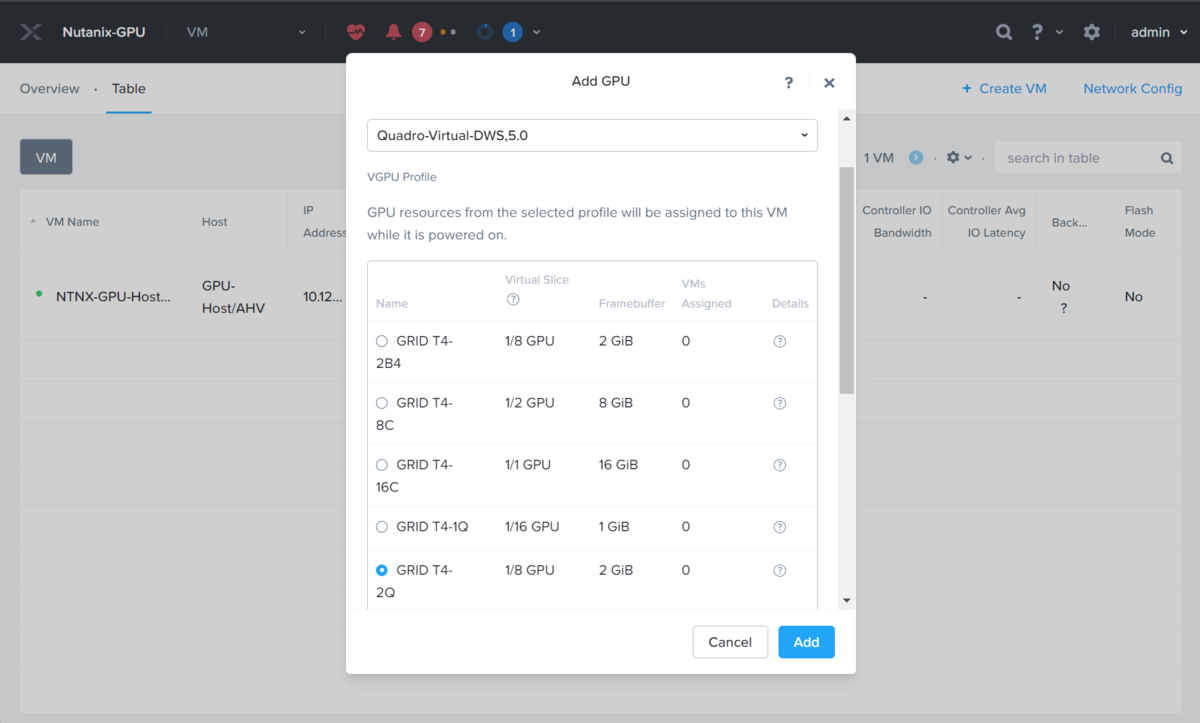The height and width of the screenshot is (723, 1200).
Task: Click the Add GPU dialog help icon
Action: tap(789, 82)
